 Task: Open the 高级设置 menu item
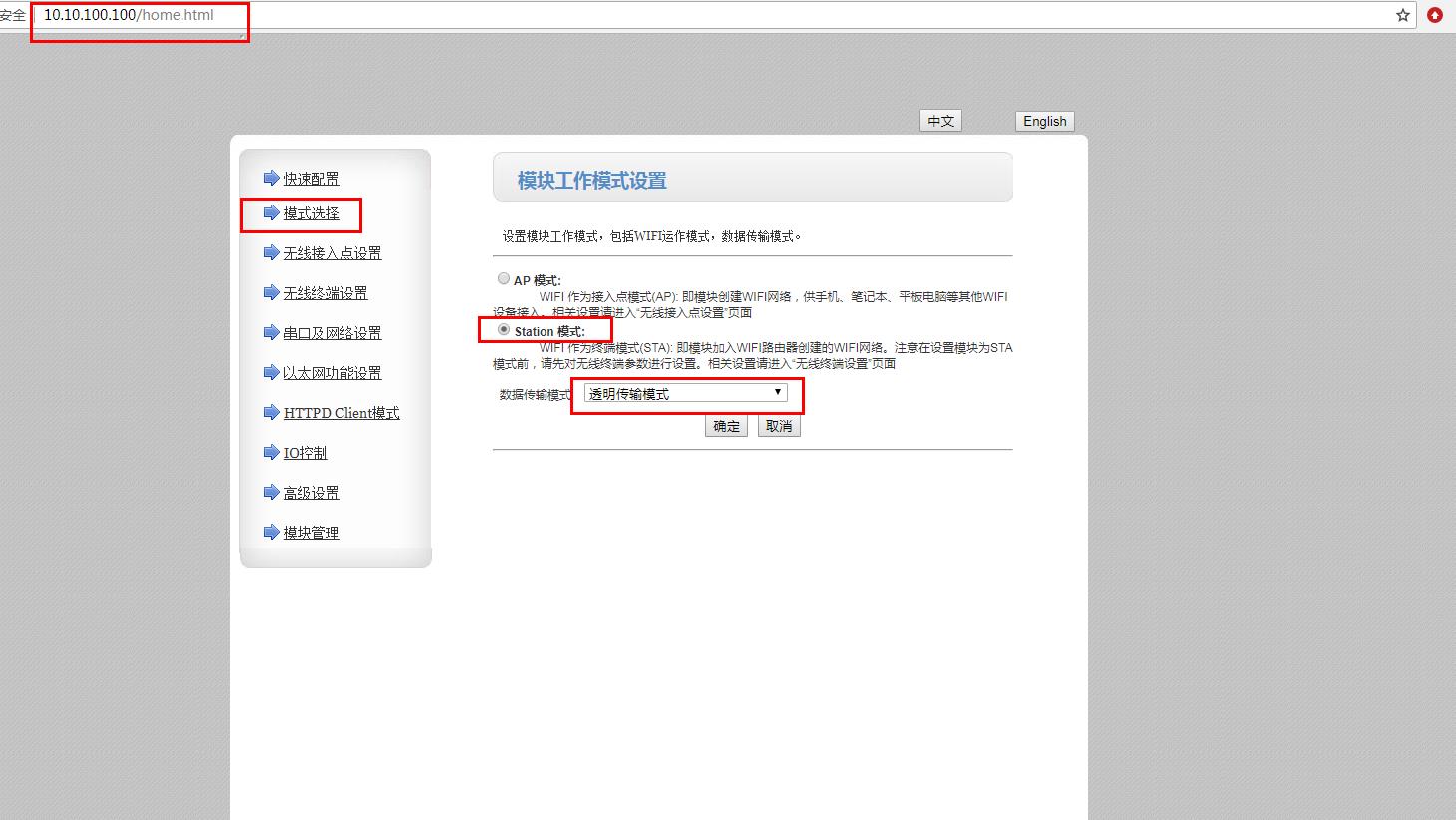311,493
